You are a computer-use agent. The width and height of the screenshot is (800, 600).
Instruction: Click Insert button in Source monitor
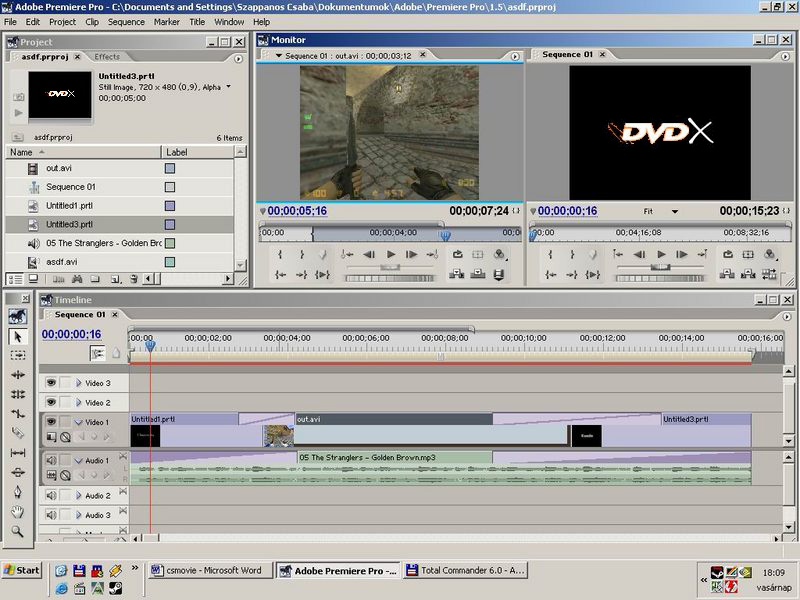coord(456,274)
